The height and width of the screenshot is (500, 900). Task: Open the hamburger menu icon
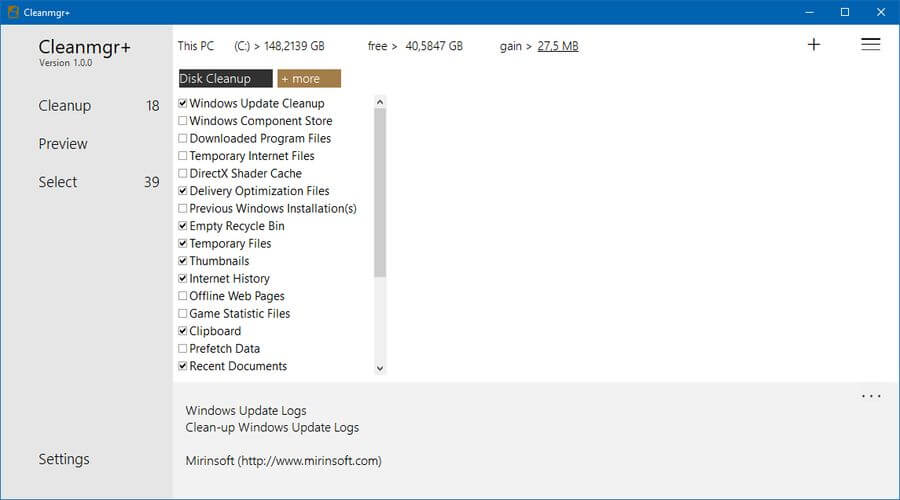click(x=870, y=44)
